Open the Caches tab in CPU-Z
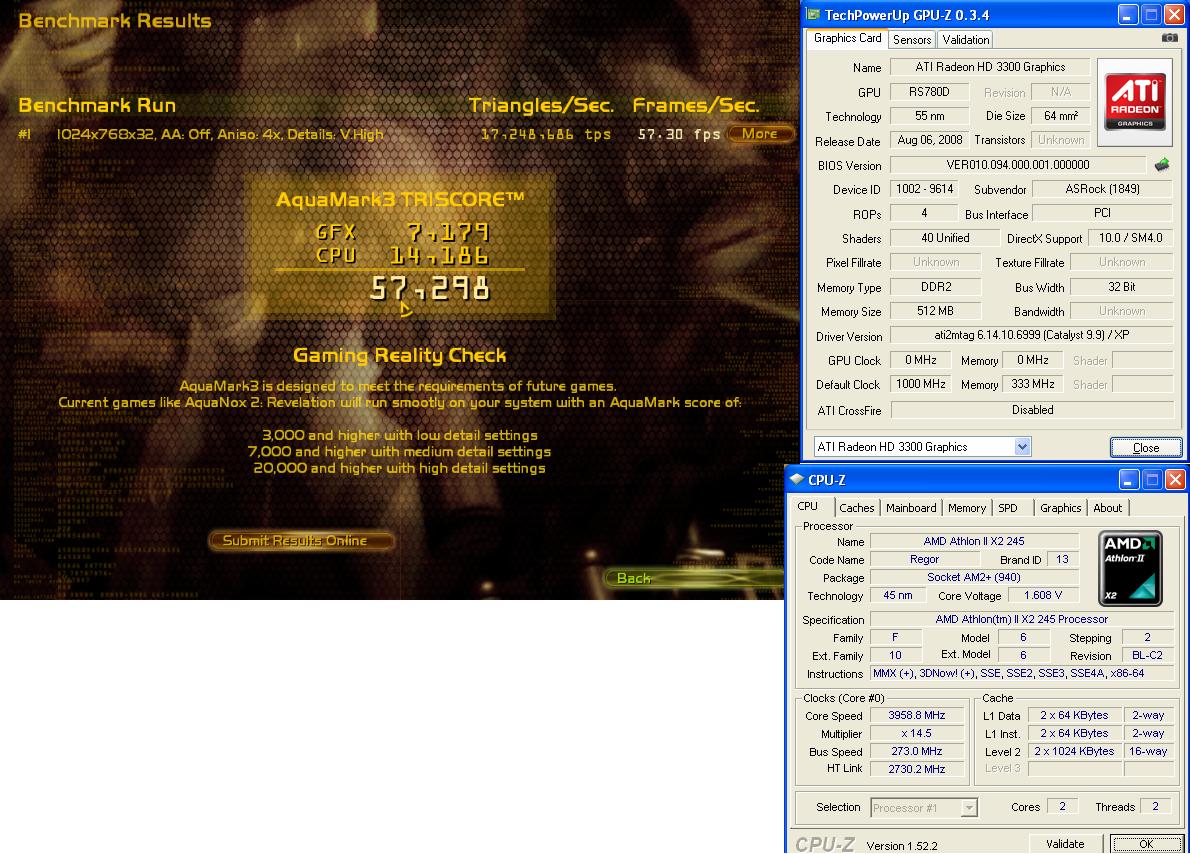Image resolution: width=1190 pixels, height=854 pixels. pyautogui.click(x=857, y=508)
